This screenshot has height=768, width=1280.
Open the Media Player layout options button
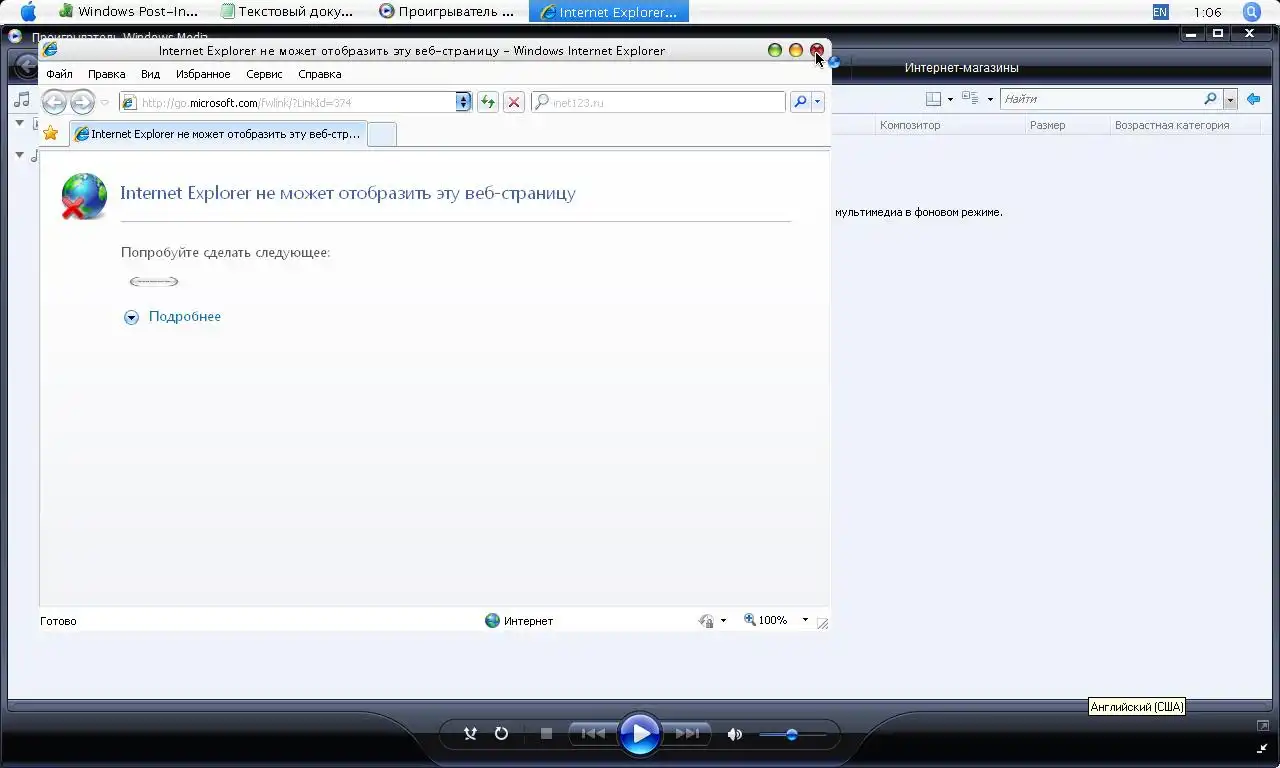click(x=933, y=99)
